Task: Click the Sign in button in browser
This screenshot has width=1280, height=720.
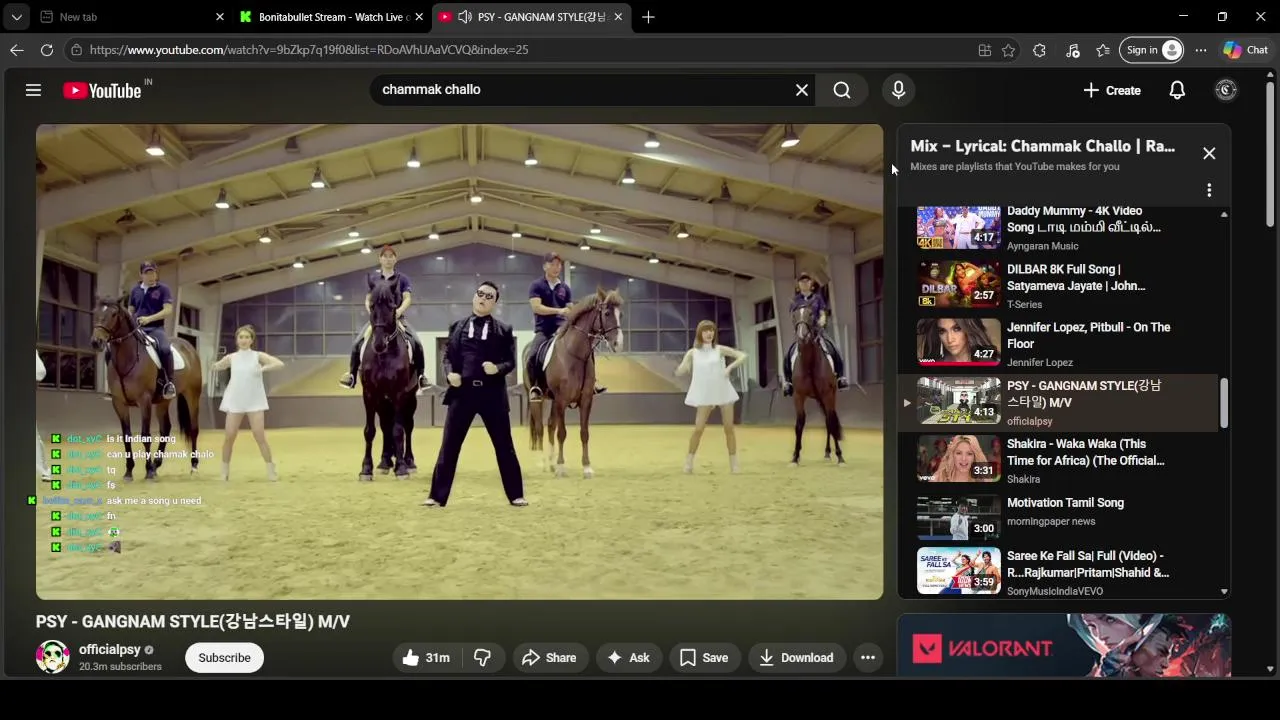Action: point(1151,50)
